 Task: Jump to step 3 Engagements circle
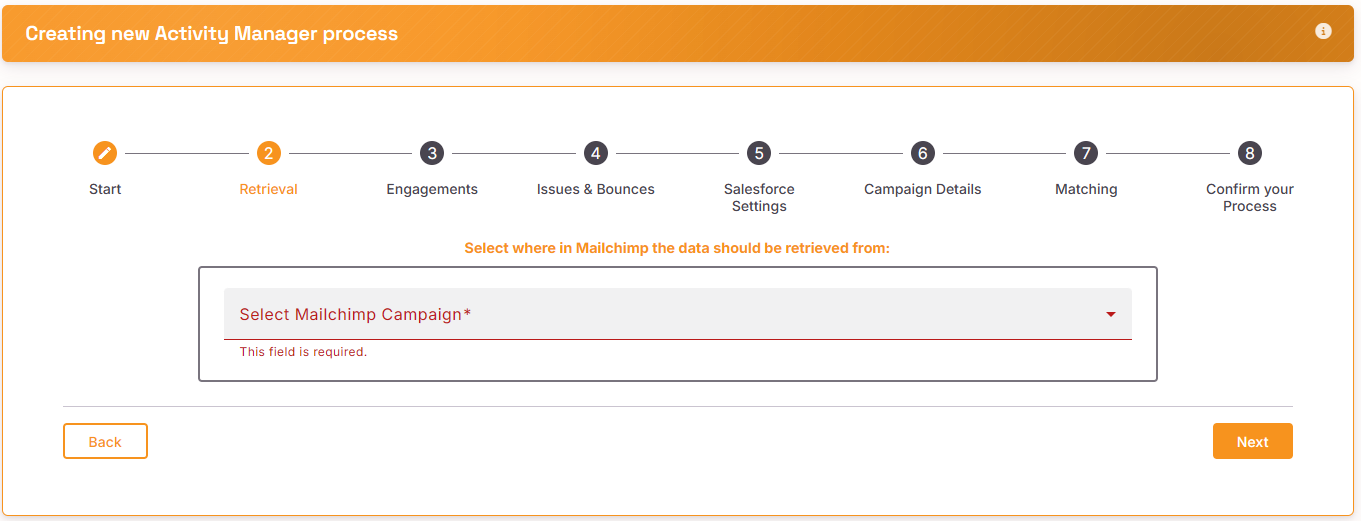(432, 153)
